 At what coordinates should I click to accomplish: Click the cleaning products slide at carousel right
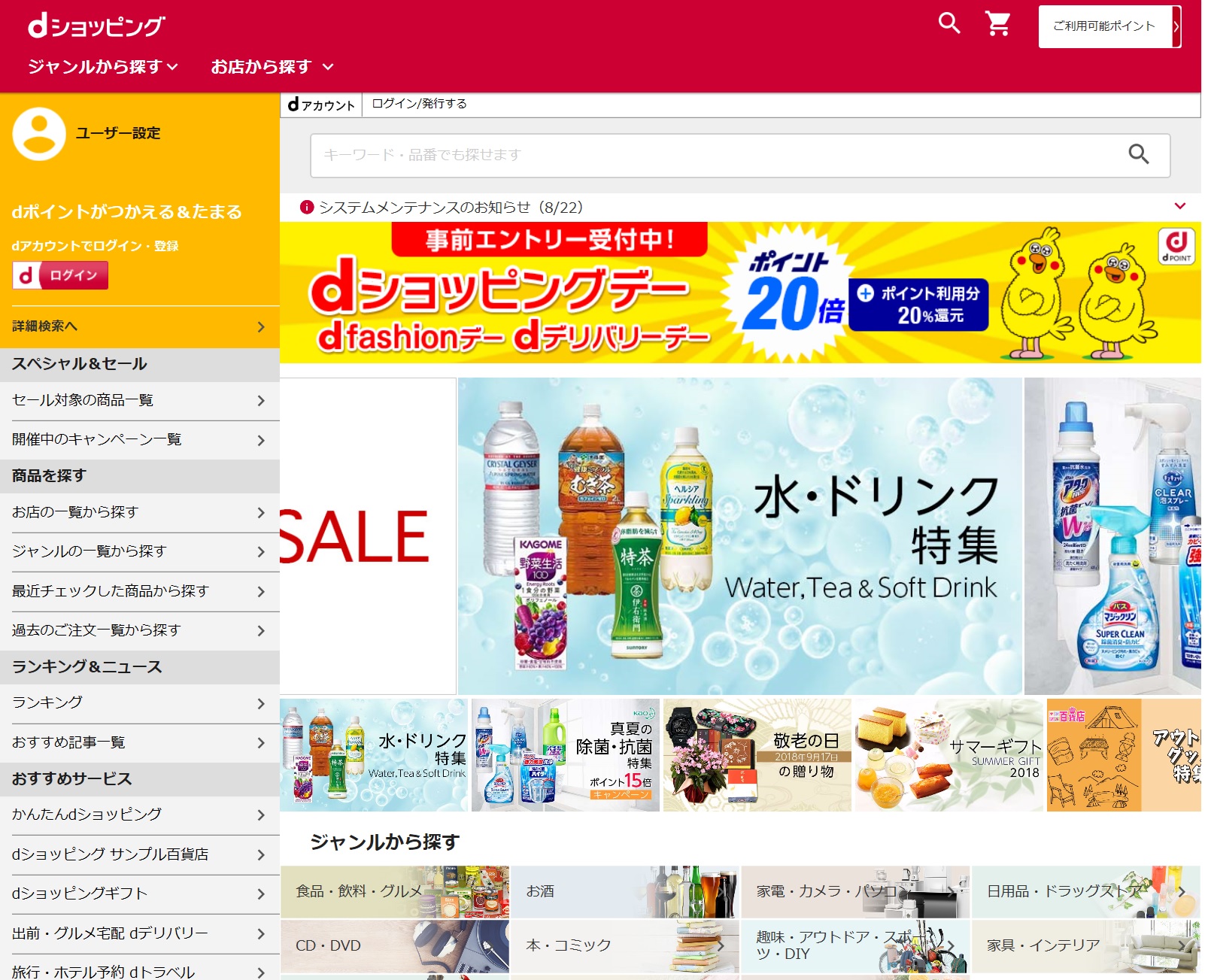pyautogui.click(x=1112, y=536)
